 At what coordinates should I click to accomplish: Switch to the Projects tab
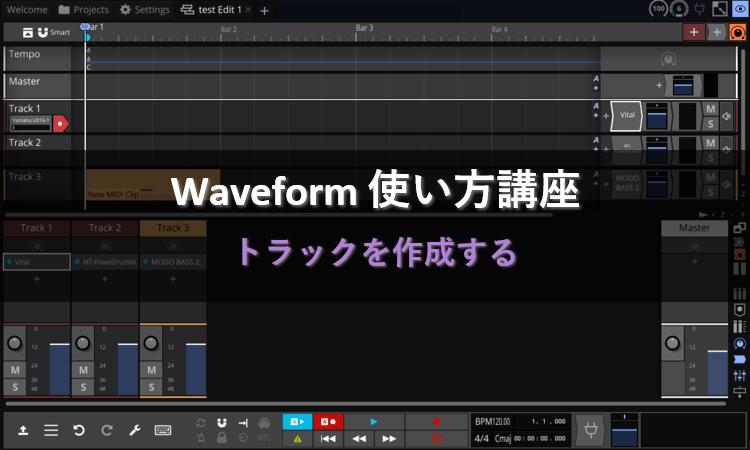coord(84,10)
